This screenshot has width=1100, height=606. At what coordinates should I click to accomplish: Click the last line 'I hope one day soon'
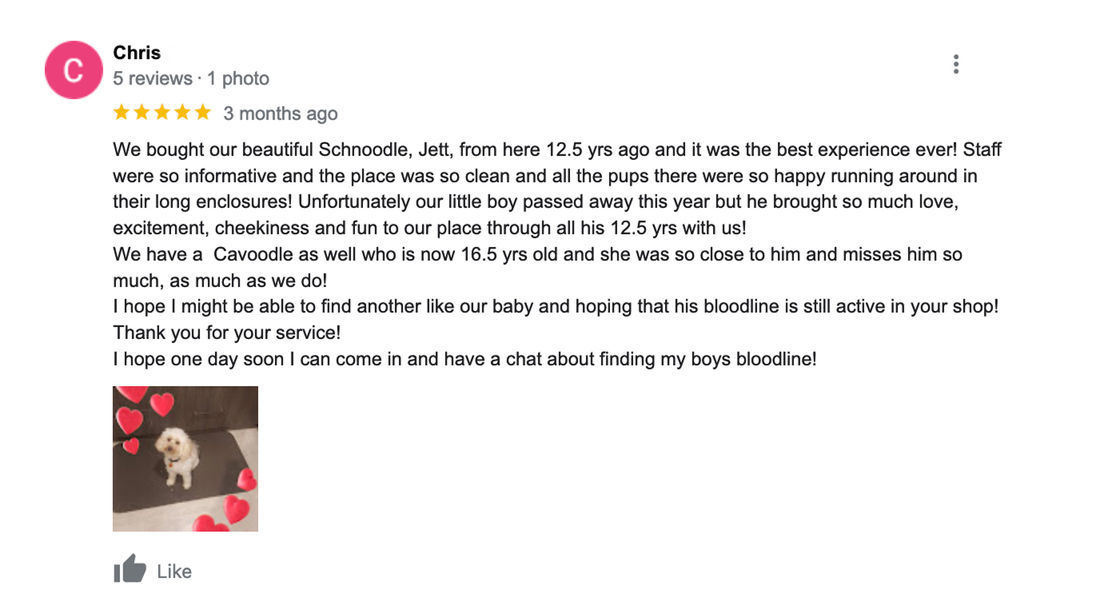[x=464, y=359]
